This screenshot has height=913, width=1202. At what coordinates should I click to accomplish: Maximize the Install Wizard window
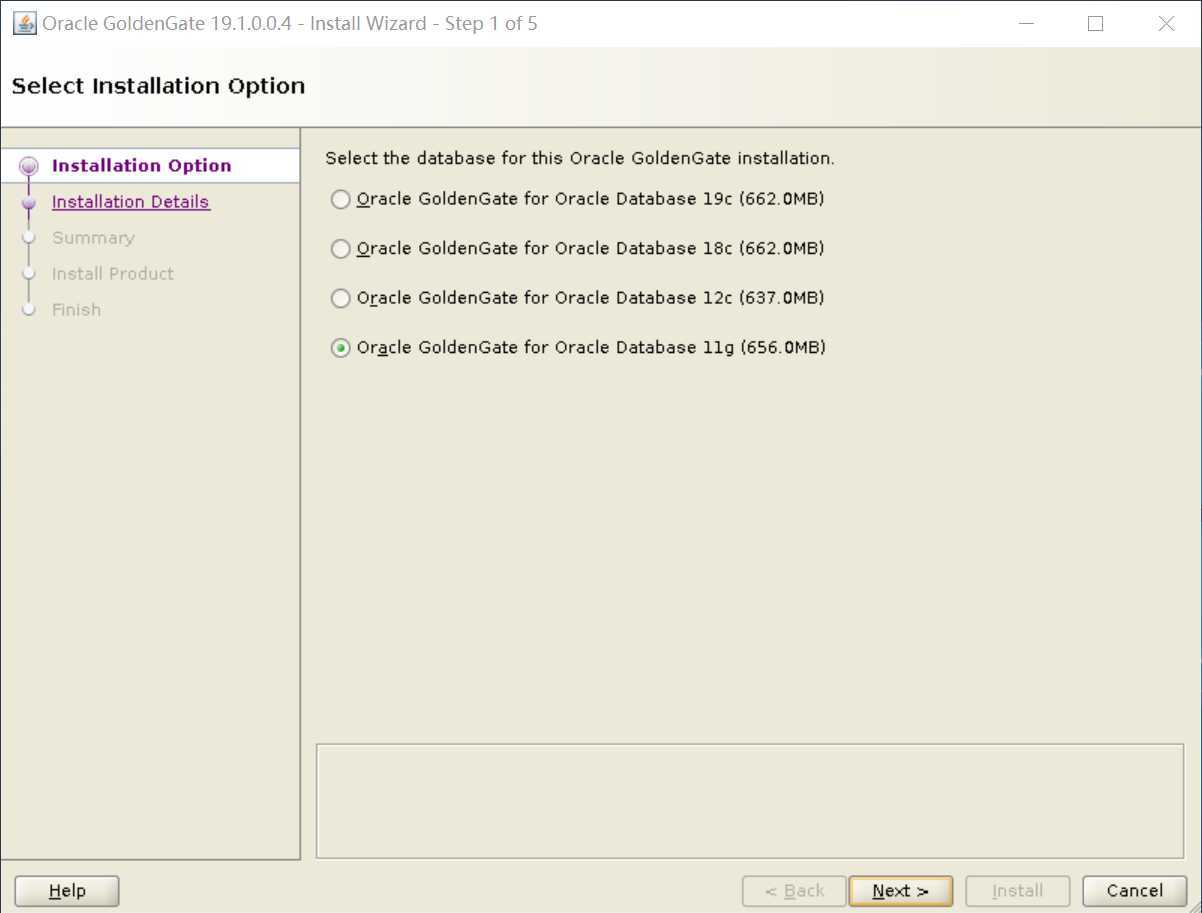point(1095,23)
